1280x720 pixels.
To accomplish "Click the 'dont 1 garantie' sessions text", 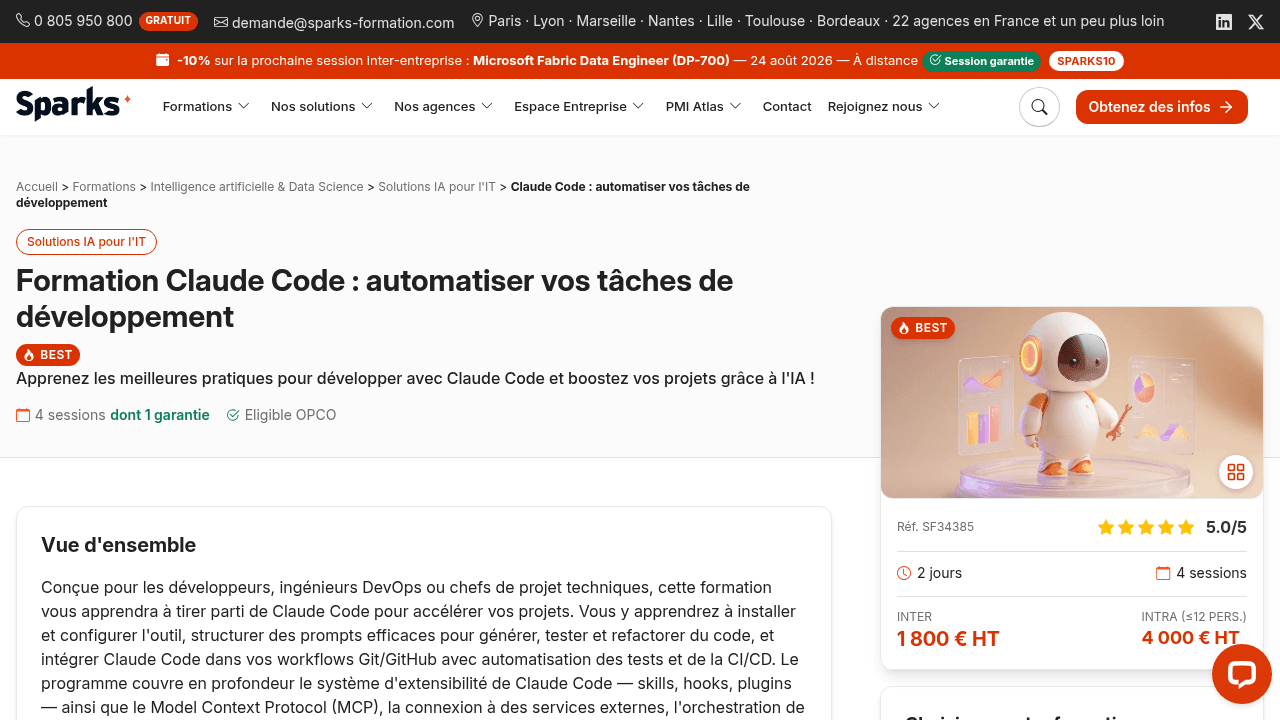I will coord(160,415).
